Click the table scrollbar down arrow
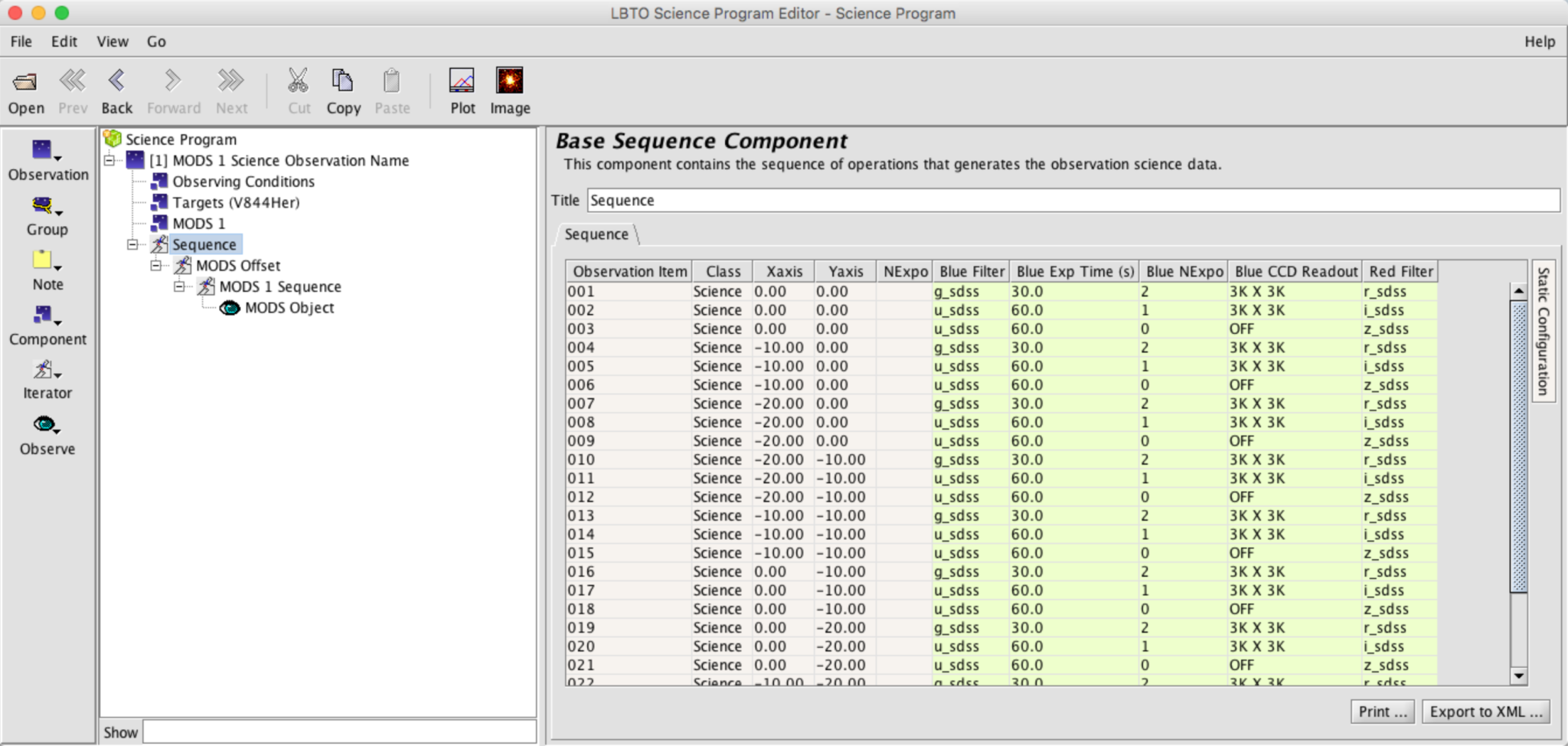 click(x=1518, y=676)
